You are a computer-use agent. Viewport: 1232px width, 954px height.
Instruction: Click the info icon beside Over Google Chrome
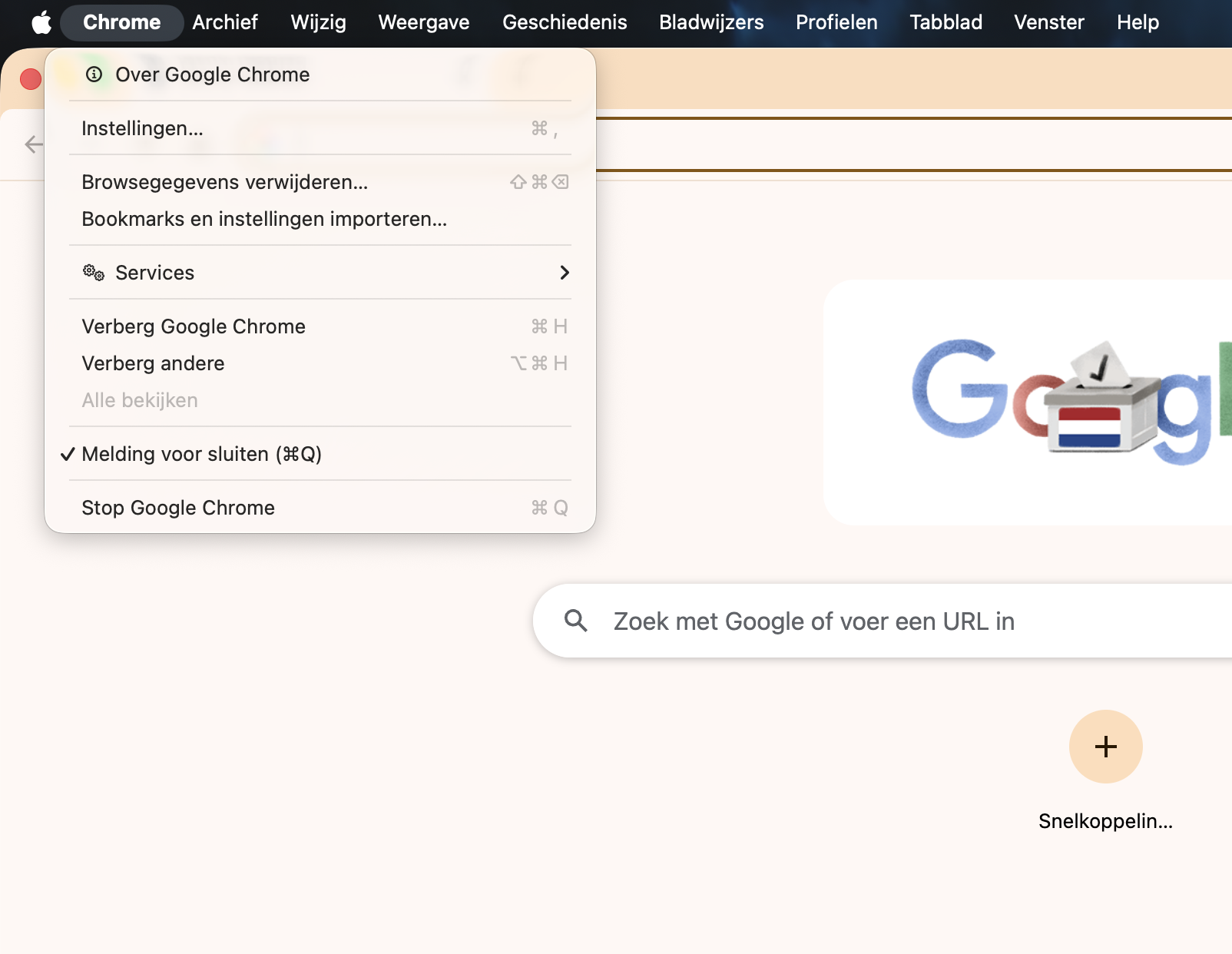tap(94, 74)
